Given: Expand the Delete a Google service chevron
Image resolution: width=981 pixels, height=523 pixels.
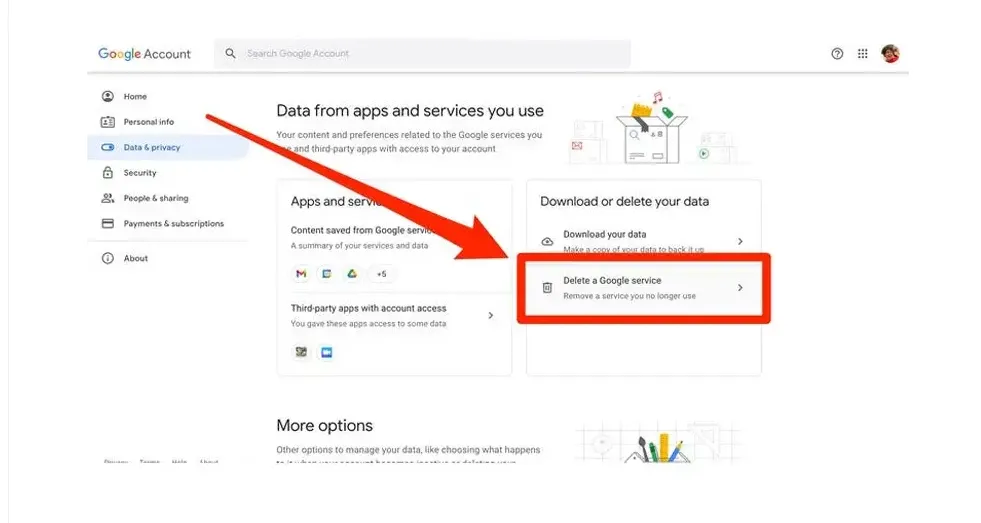Looking at the screenshot, I should coord(740,288).
